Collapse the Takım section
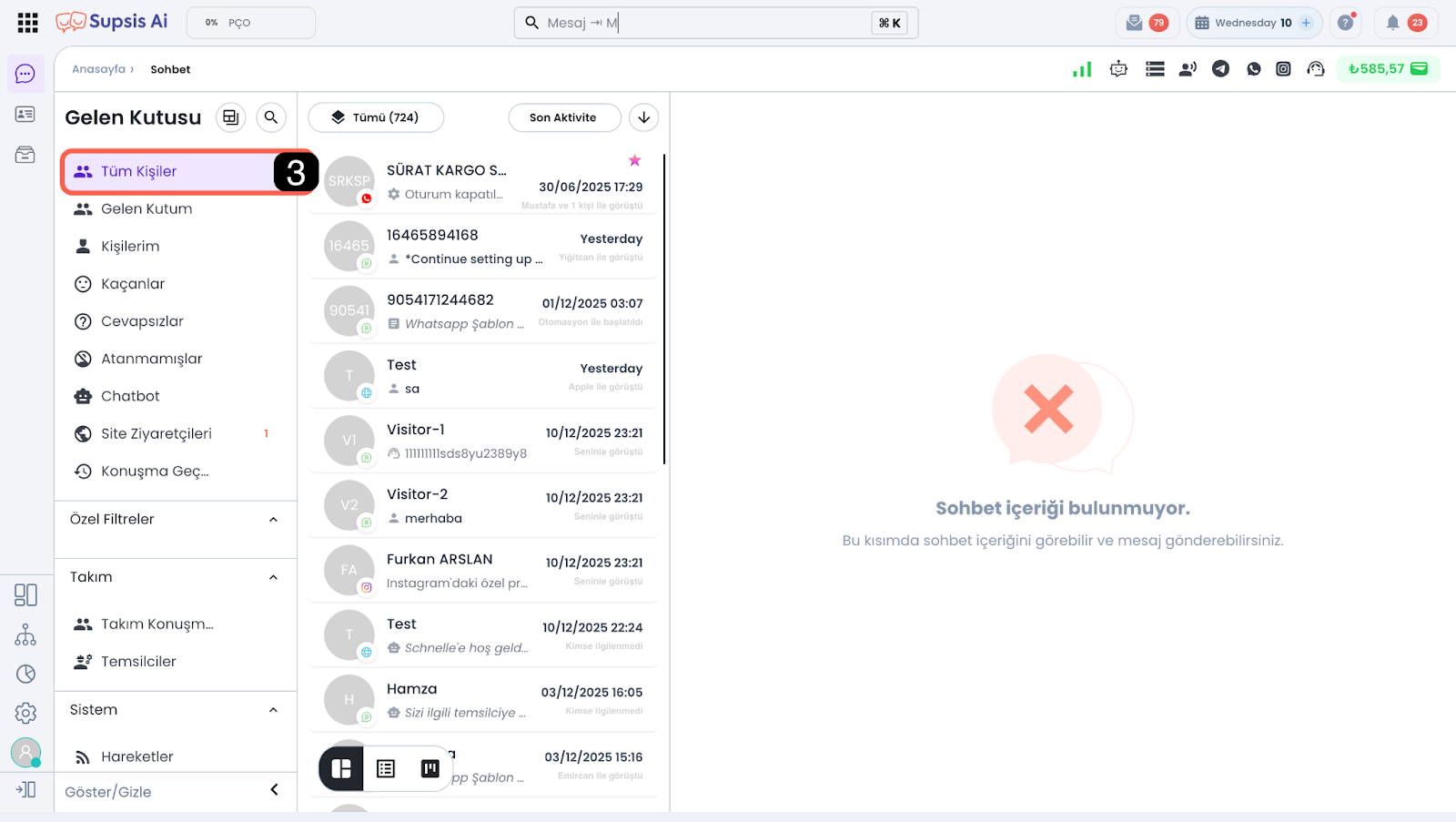 click(273, 578)
